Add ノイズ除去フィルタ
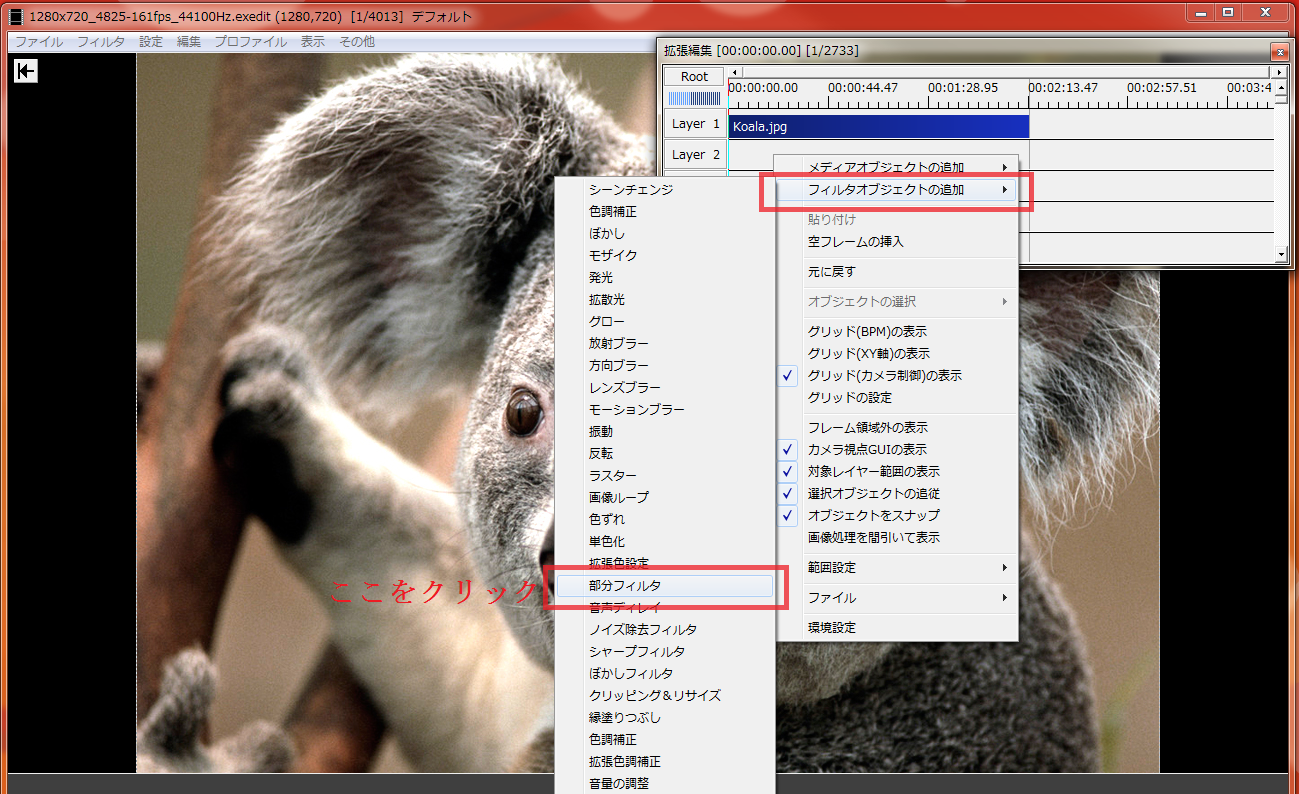The width and height of the screenshot is (1299, 794). pos(665,629)
